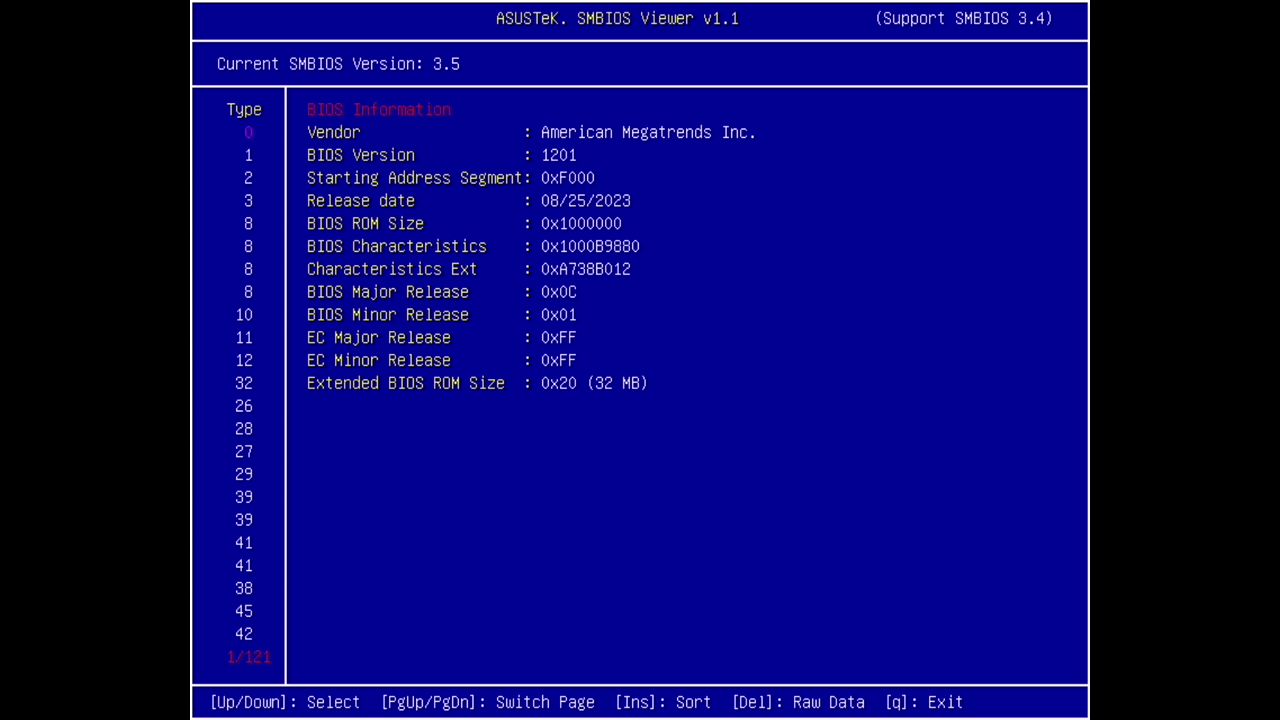Click the Vendor label
The image size is (1280, 720).
tap(333, 132)
